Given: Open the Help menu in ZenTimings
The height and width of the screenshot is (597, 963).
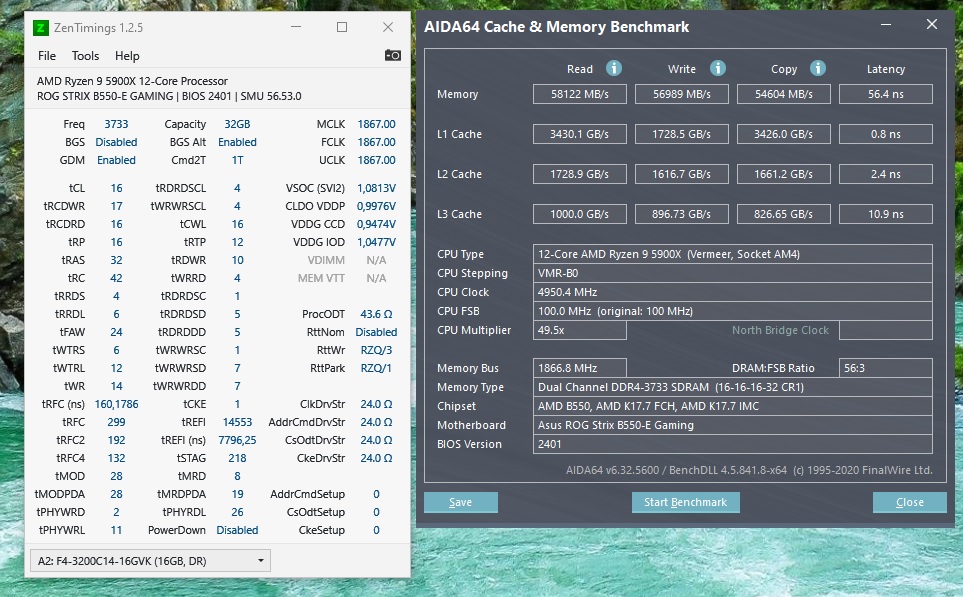Looking at the screenshot, I should click(x=127, y=56).
